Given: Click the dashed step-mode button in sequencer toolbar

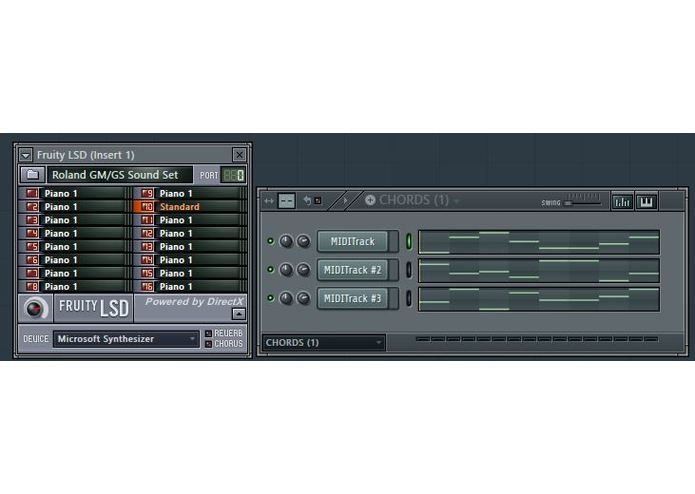Looking at the screenshot, I should pyautogui.click(x=286, y=201).
